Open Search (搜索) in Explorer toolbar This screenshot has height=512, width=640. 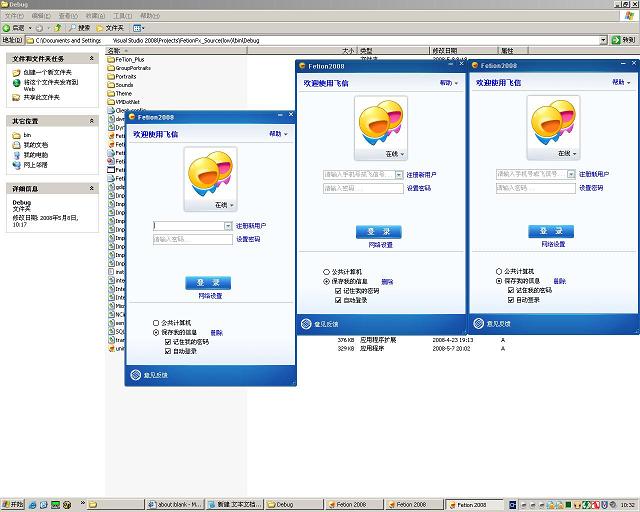(x=79, y=28)
